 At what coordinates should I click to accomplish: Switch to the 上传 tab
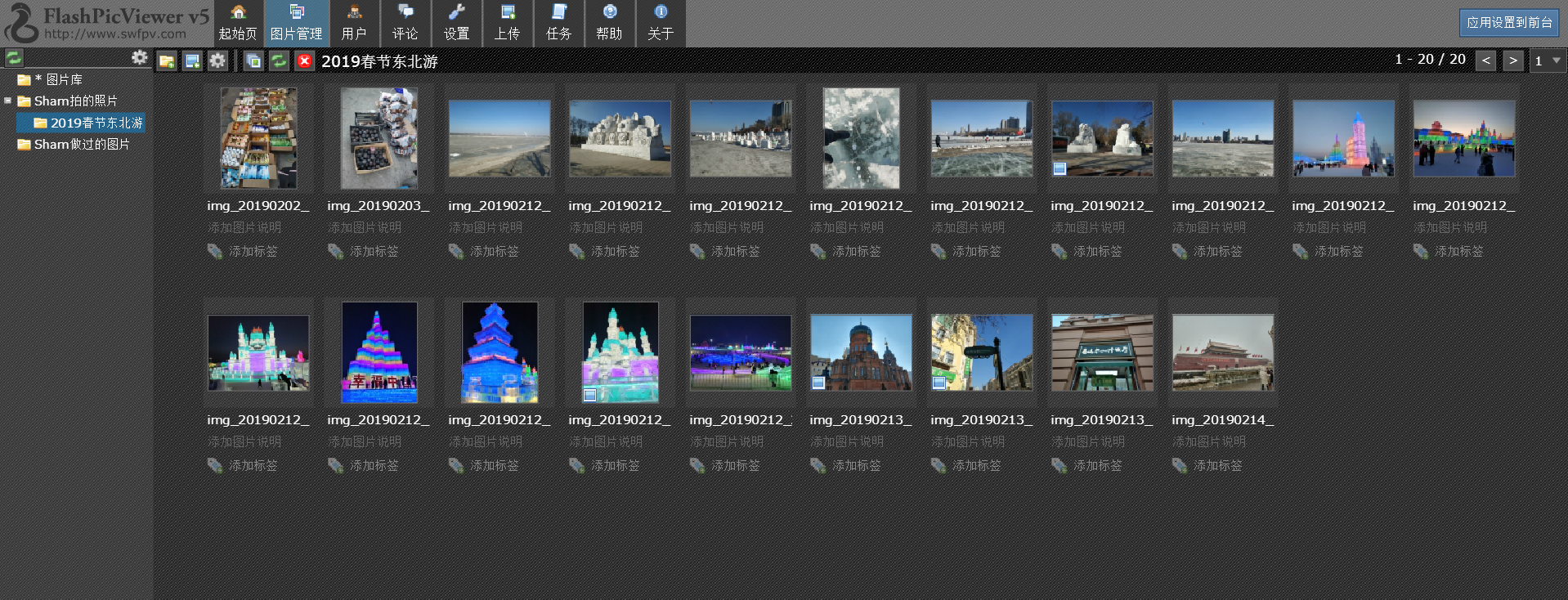pyautogui.click(x=507, y=23)
